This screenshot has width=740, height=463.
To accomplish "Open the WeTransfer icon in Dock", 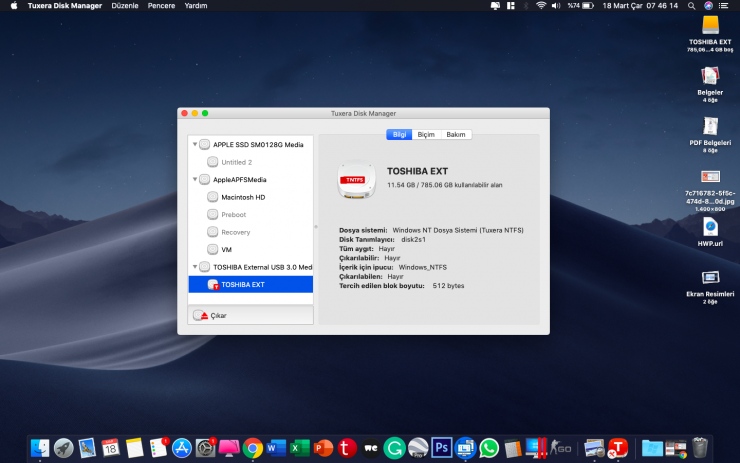I will click(x=370, y=448).
